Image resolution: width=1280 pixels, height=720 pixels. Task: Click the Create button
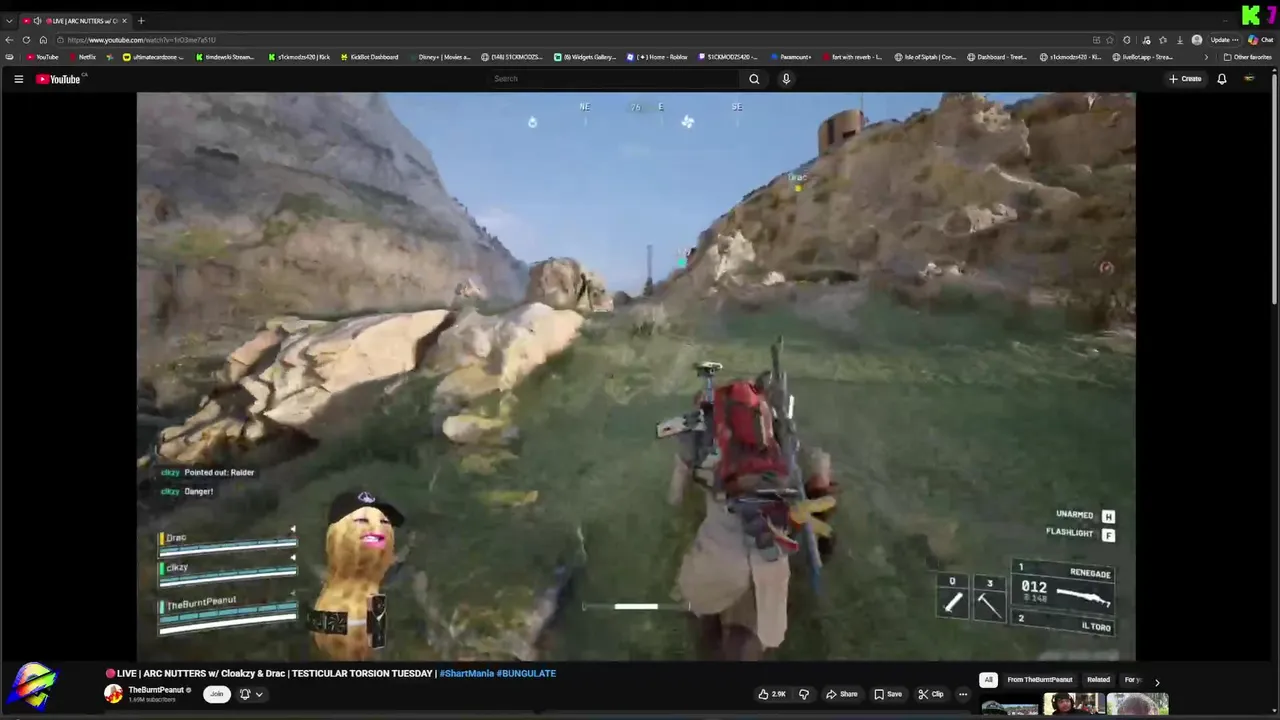click(x=1185, y=79)
